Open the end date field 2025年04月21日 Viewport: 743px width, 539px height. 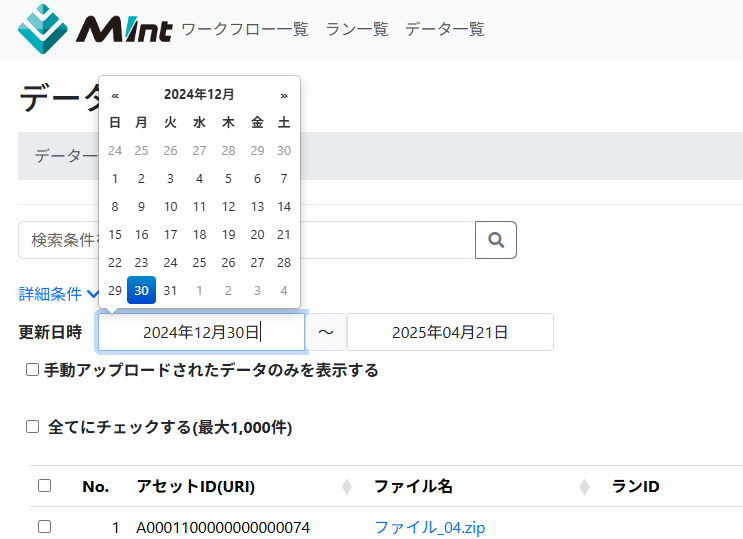450,332
